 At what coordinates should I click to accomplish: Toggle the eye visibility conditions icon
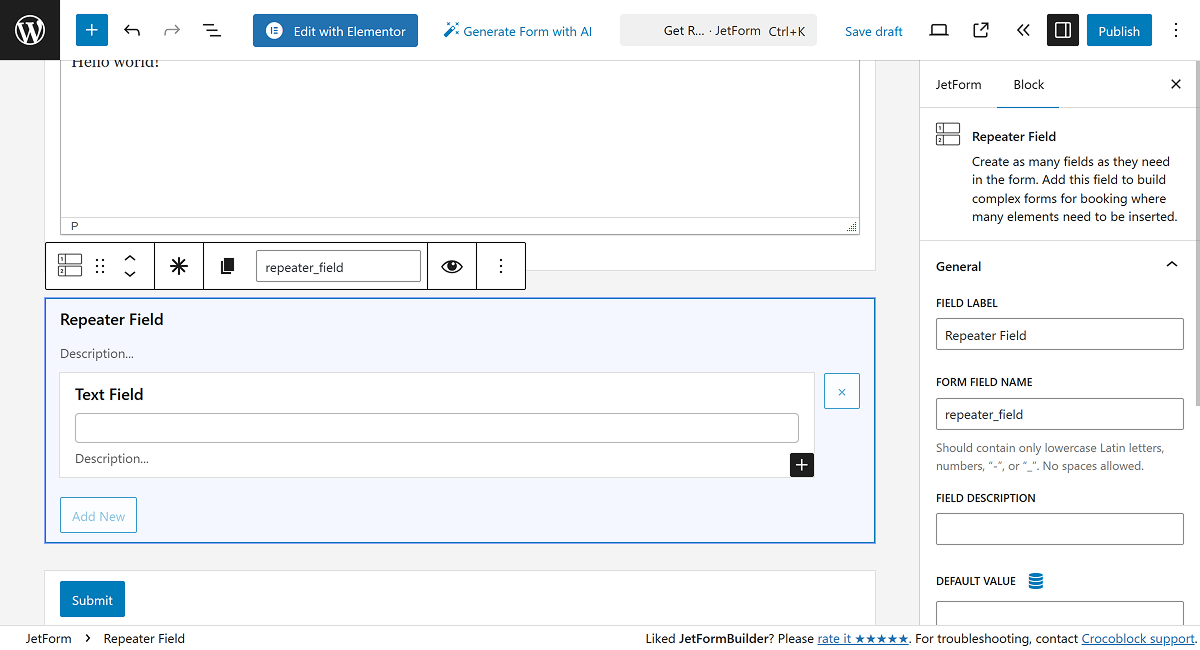coord(452,266)
